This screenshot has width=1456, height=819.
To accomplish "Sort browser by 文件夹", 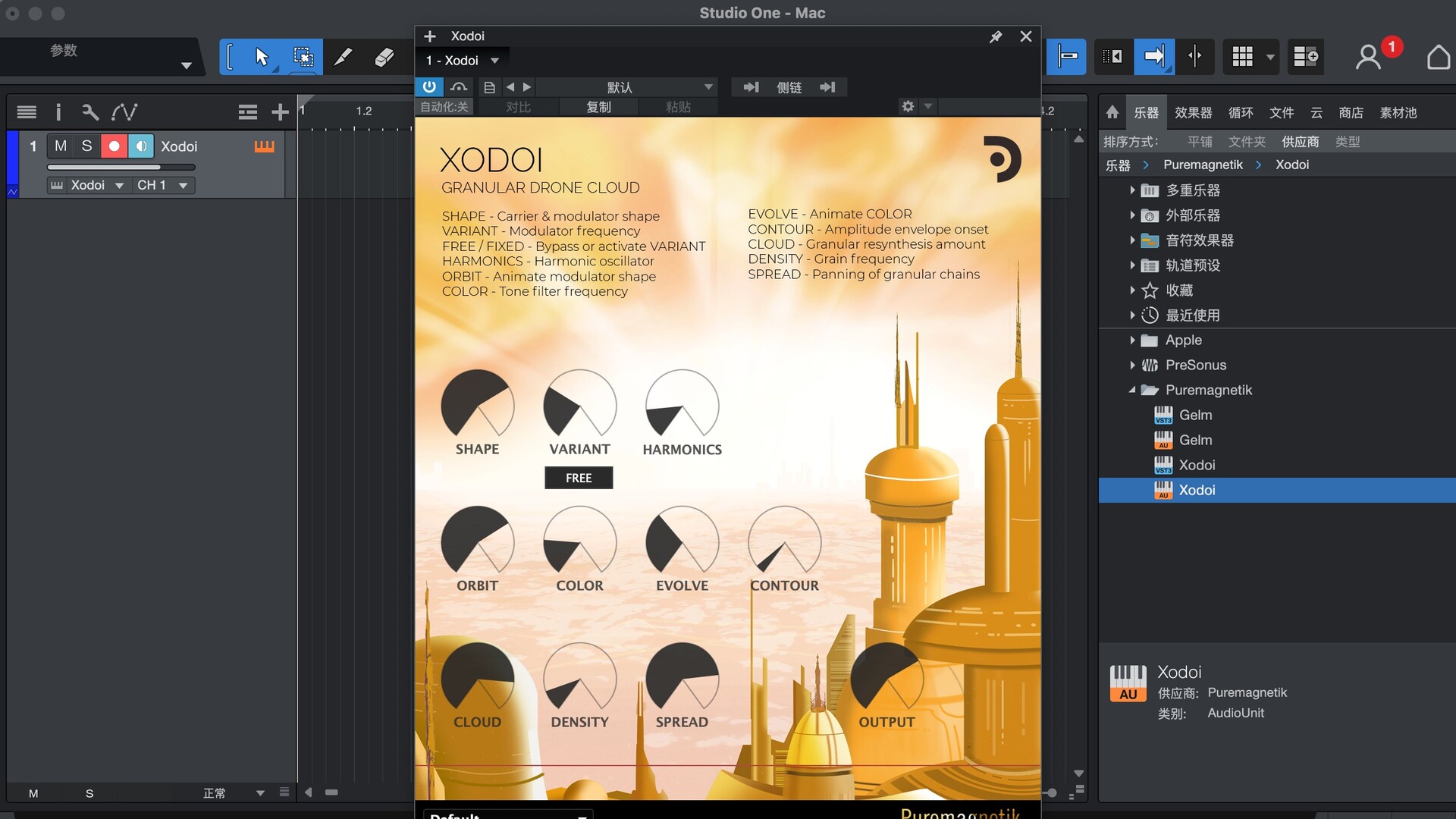I will [1247, 142].
